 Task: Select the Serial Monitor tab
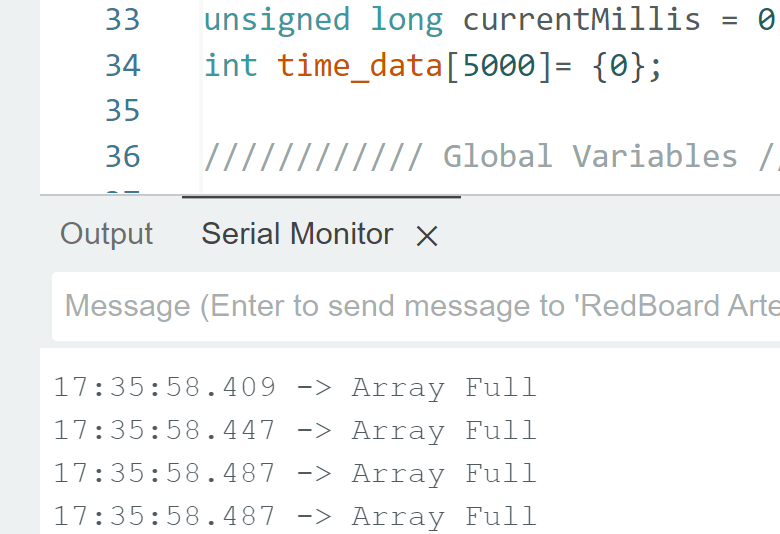[297, 234]
